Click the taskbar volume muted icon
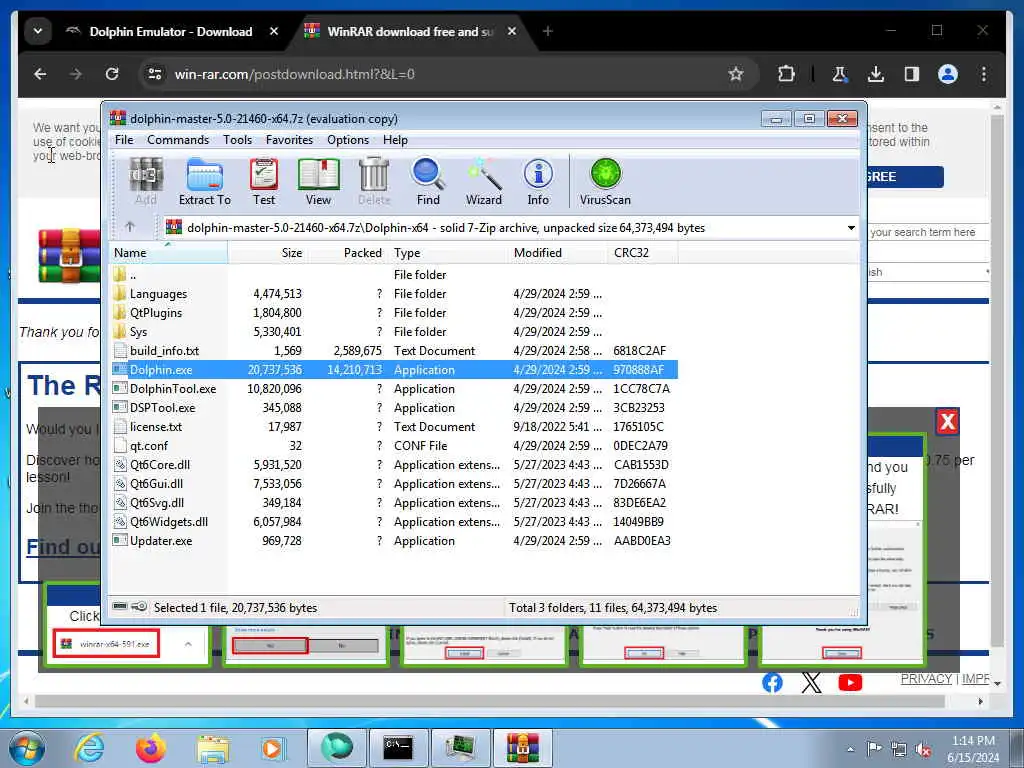1024x768 pixels. point(923,750)
